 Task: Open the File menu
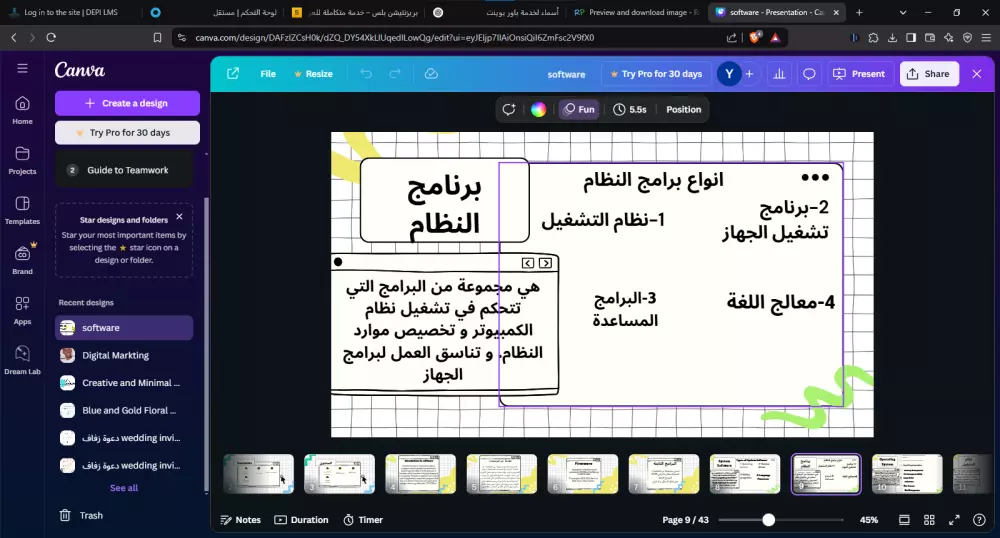[x=268, y=74]
